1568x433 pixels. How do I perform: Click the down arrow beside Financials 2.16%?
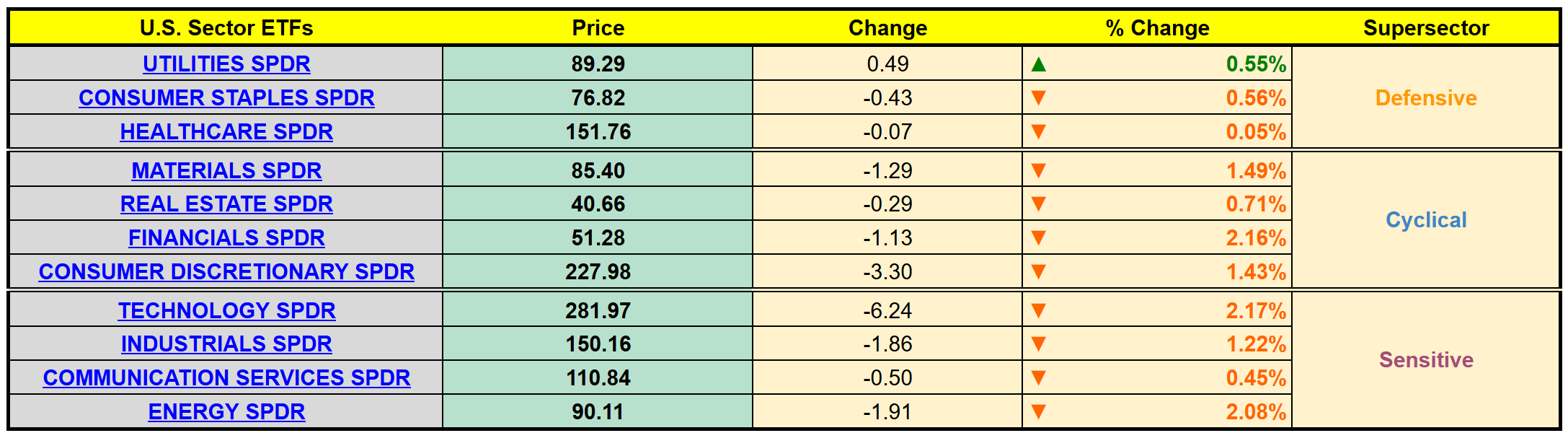coord(1038,237)
